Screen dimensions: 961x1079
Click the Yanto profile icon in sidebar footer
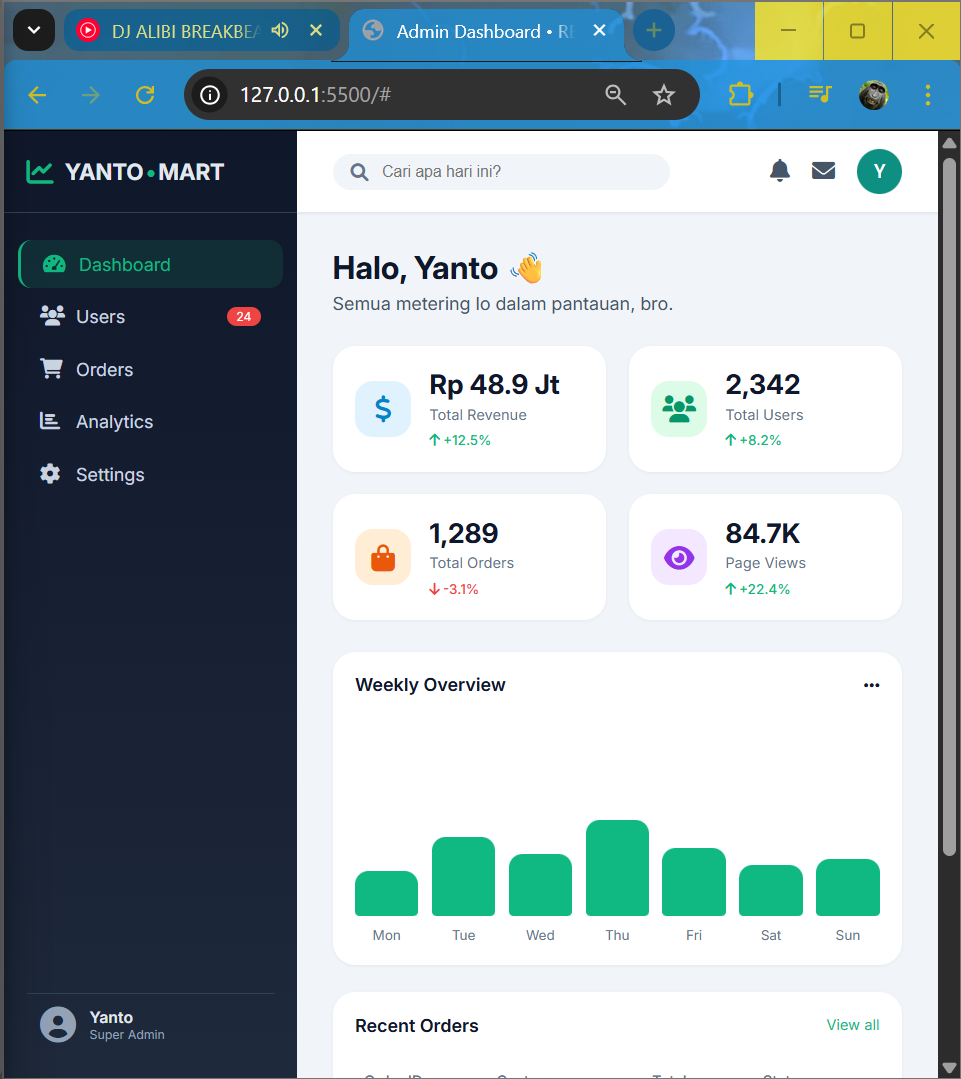(x=58, y=1025)
